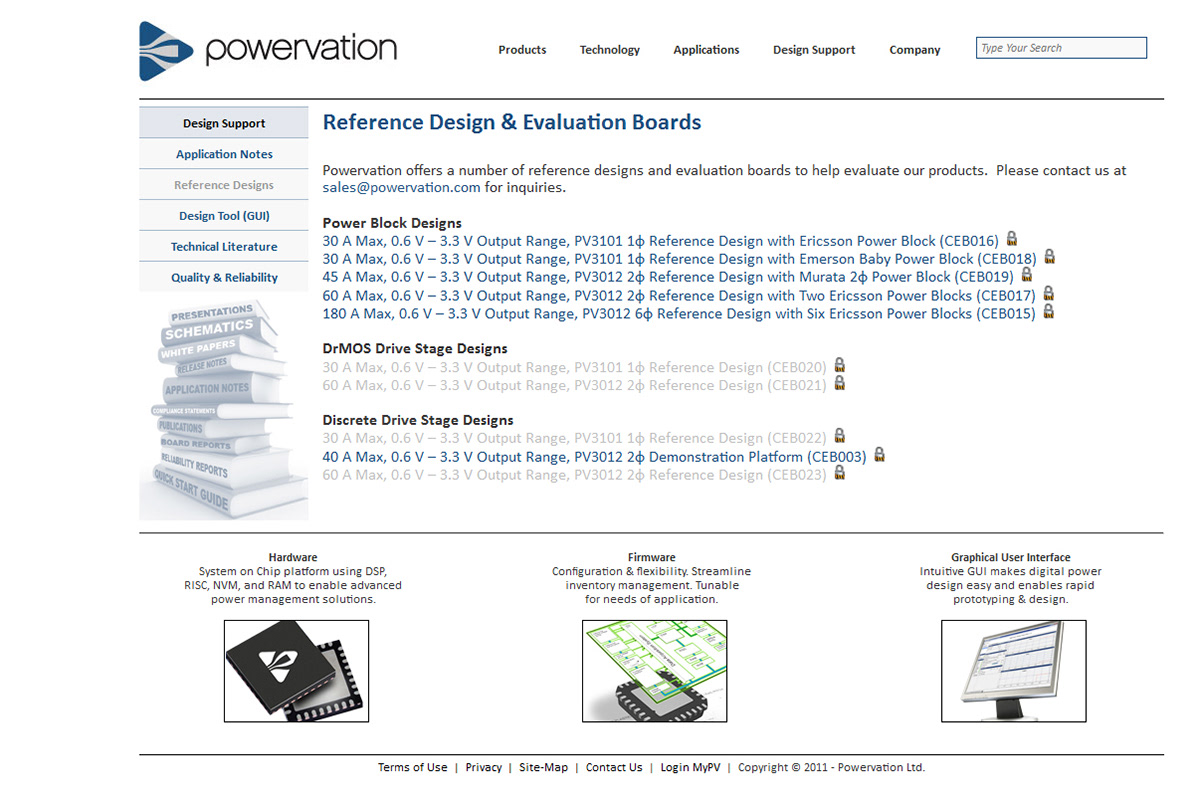Open the Applications menu

(706, 50)
